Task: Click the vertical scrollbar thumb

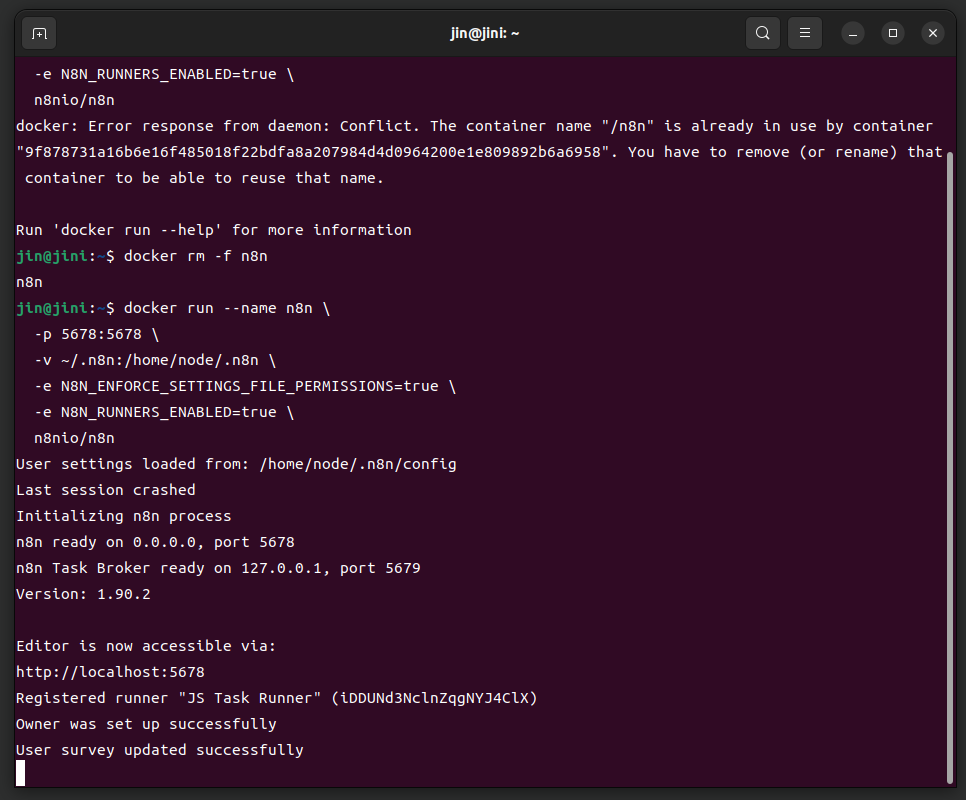Action: tap(949, 468)
